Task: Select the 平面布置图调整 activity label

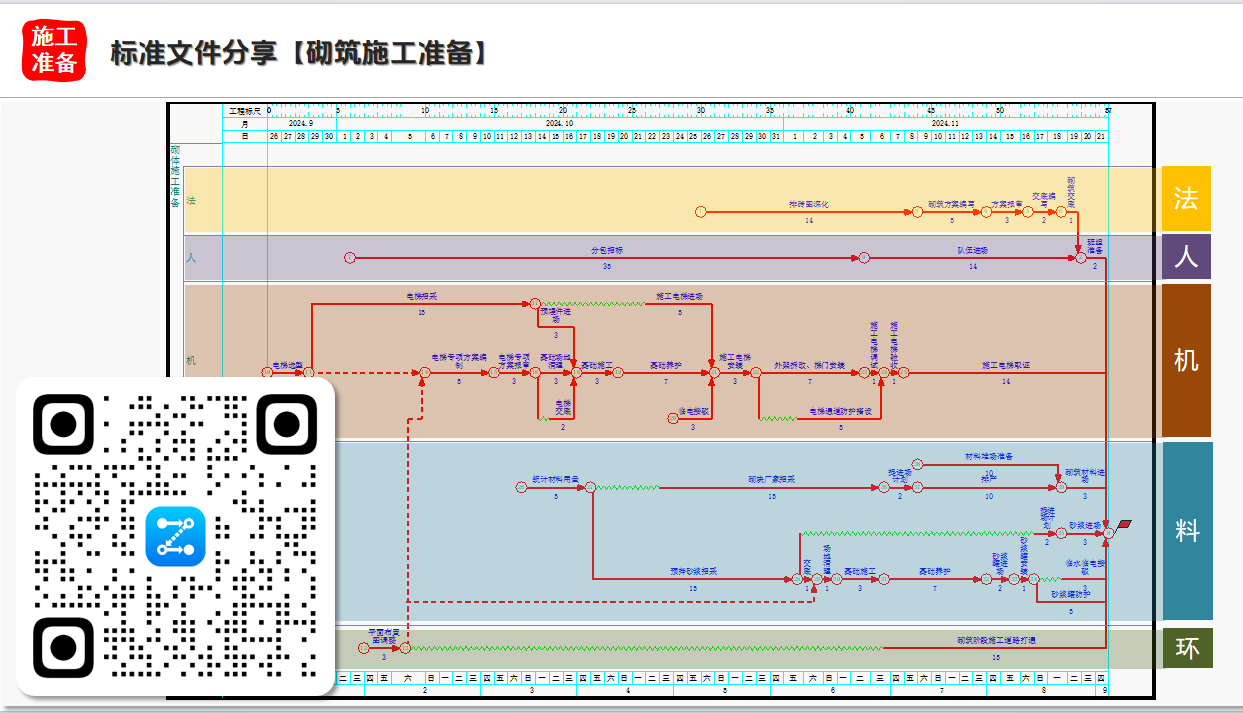Action: click(384, 636)
